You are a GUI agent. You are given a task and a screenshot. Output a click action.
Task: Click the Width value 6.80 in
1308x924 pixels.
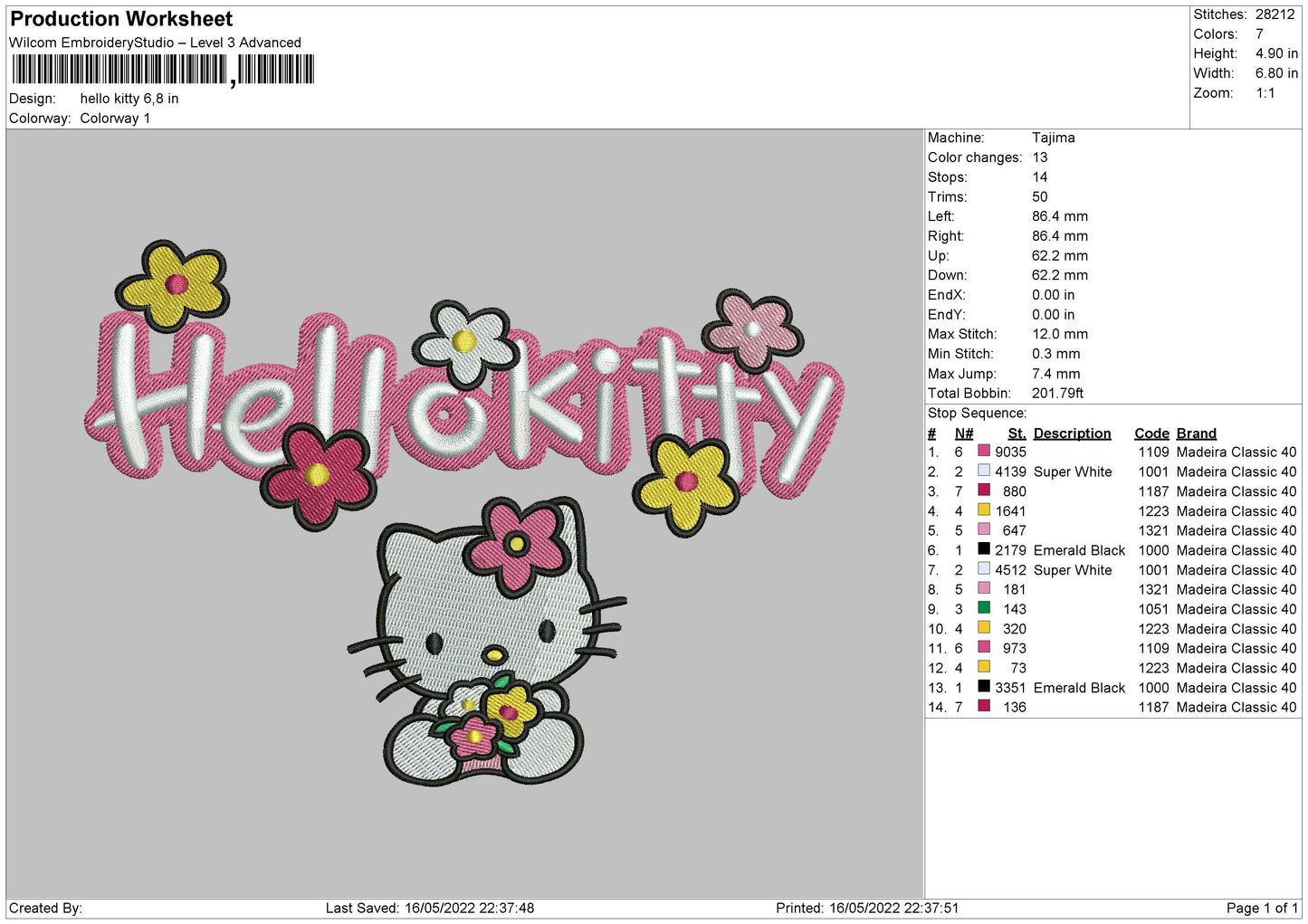1276,73
